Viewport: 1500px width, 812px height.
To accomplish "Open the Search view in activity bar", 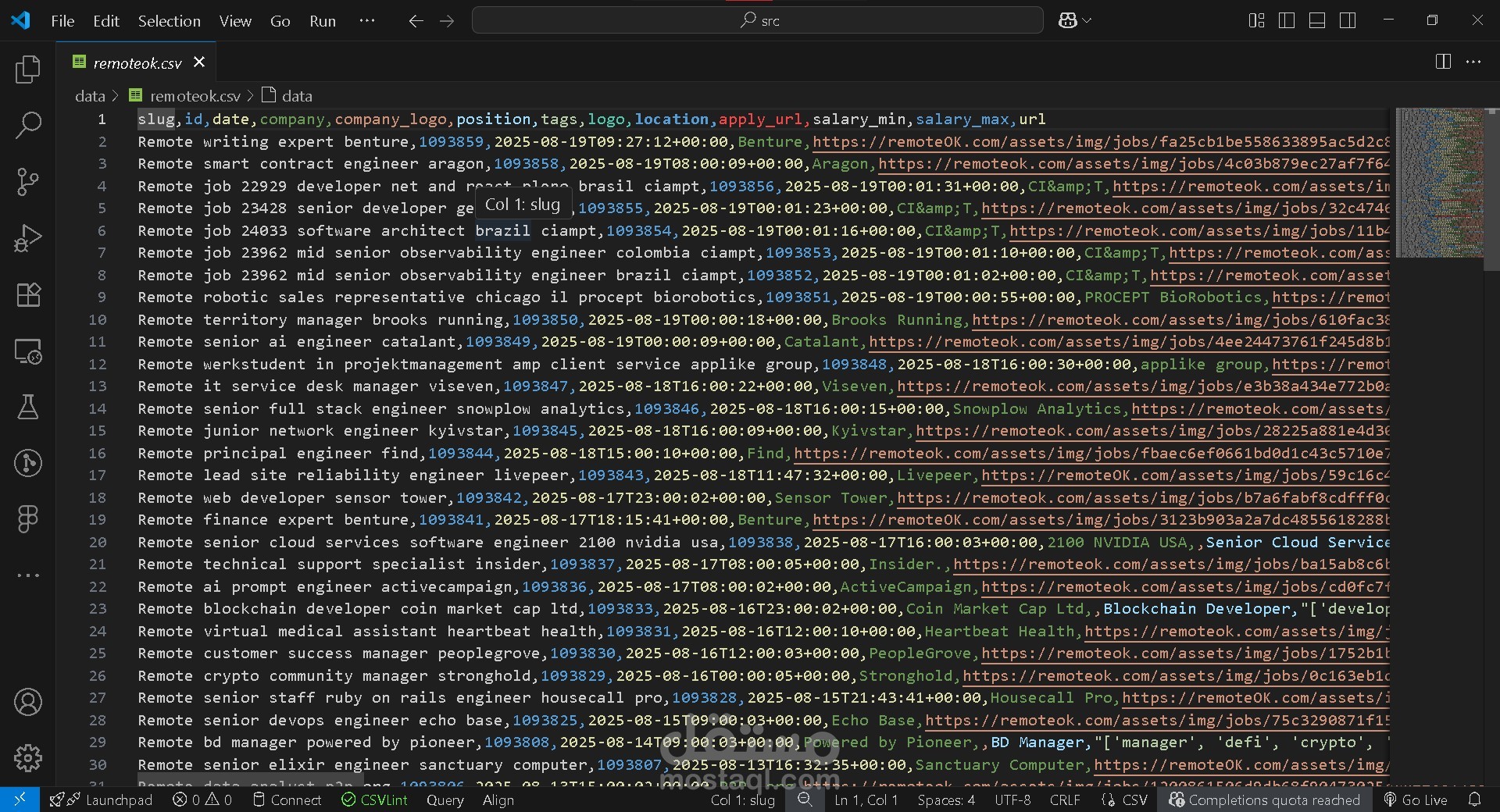I will click(x=28, y=125).
